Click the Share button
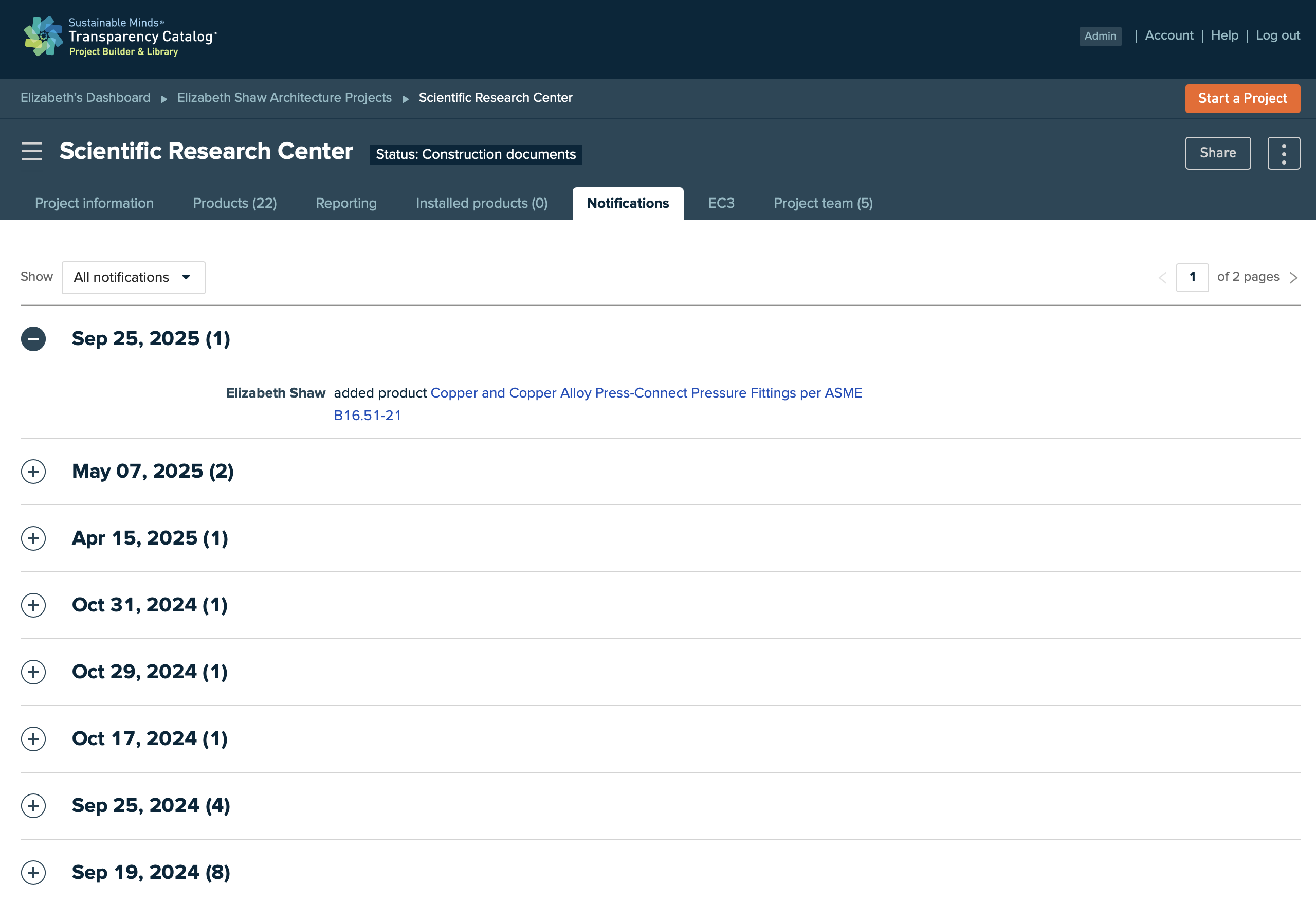 pyautogui.click(x=1217, y=153)
